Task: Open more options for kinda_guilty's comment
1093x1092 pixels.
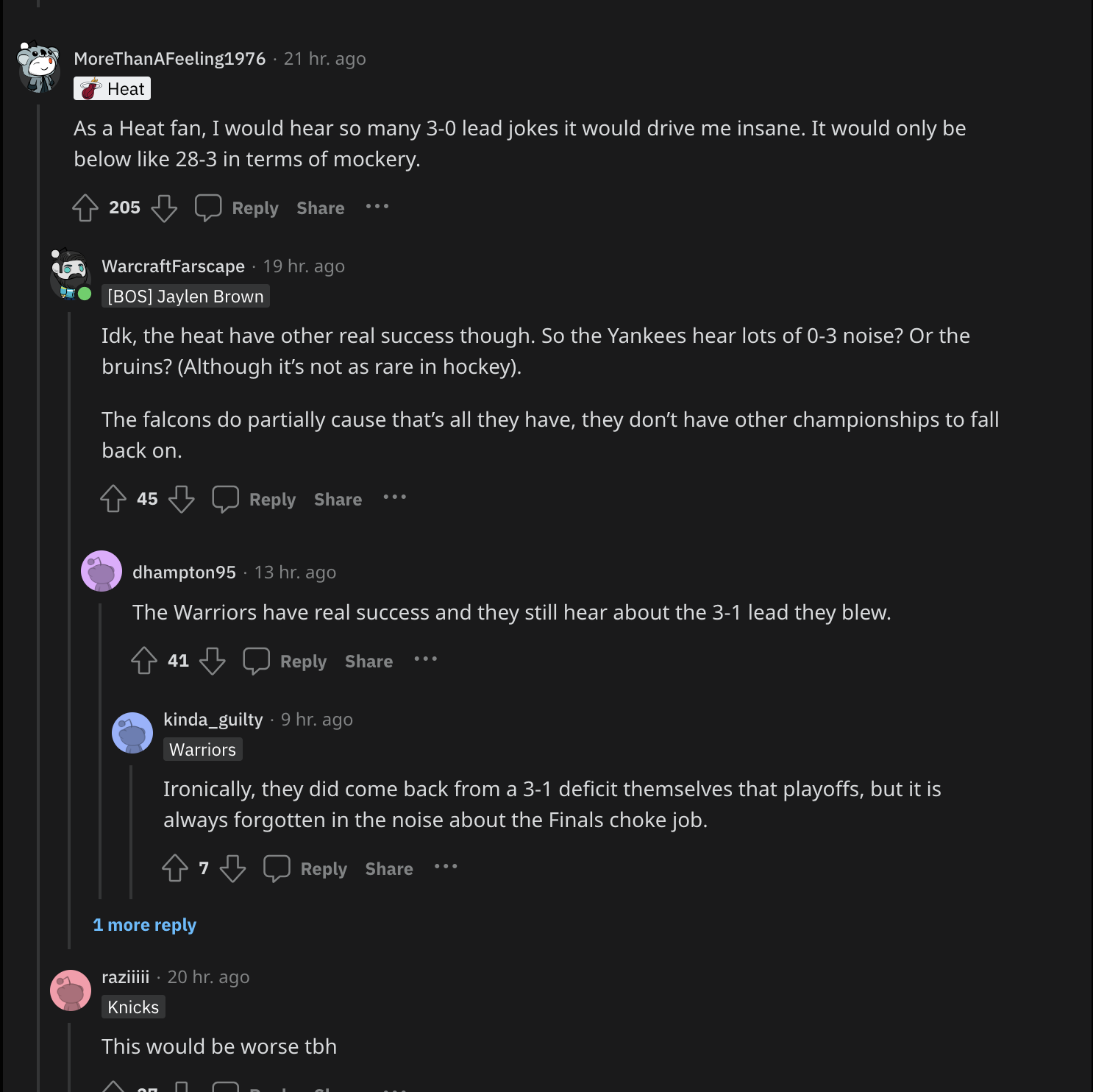Action: (446, 867)
